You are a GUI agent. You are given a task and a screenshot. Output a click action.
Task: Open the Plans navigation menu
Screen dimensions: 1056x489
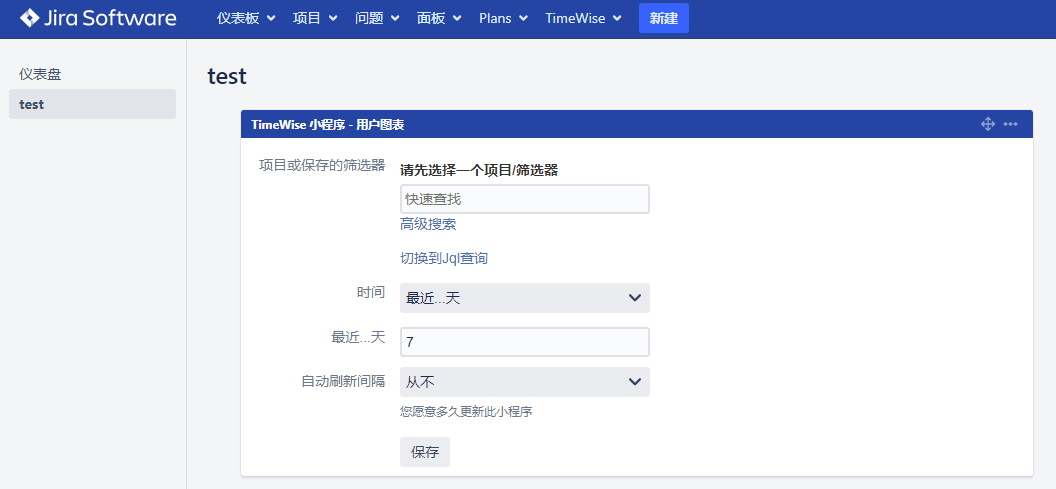[503, 18]
